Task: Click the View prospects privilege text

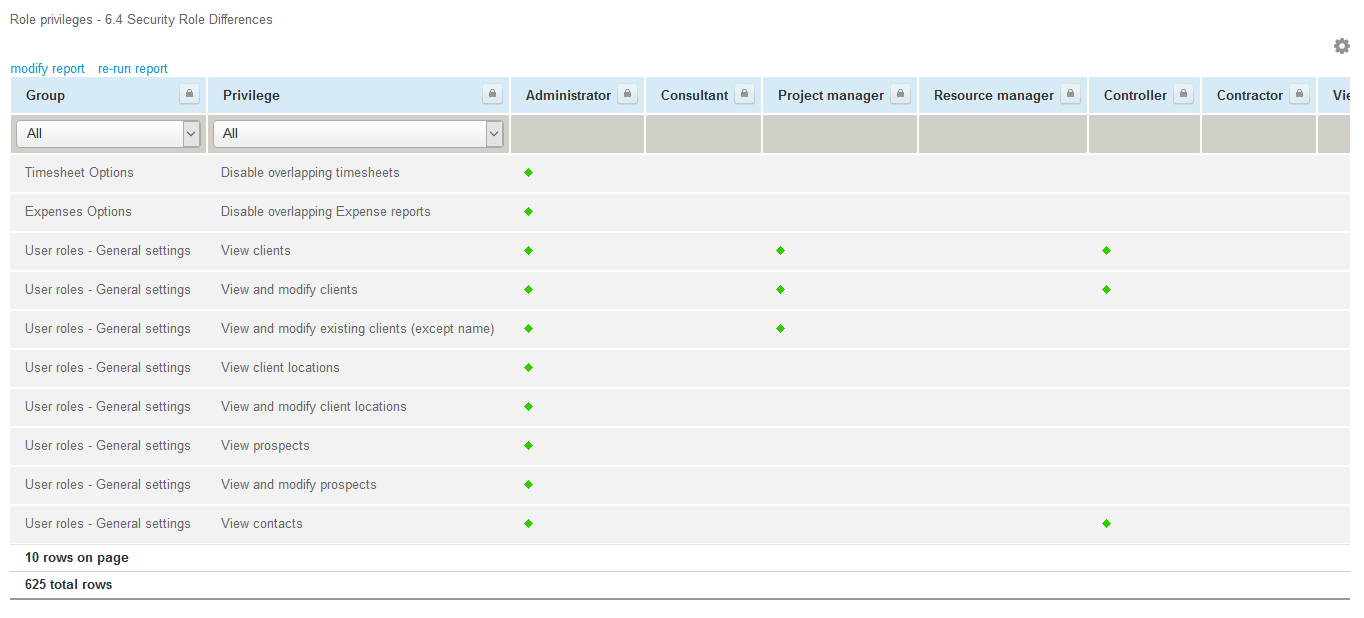Action: click(x=265, y=445)
